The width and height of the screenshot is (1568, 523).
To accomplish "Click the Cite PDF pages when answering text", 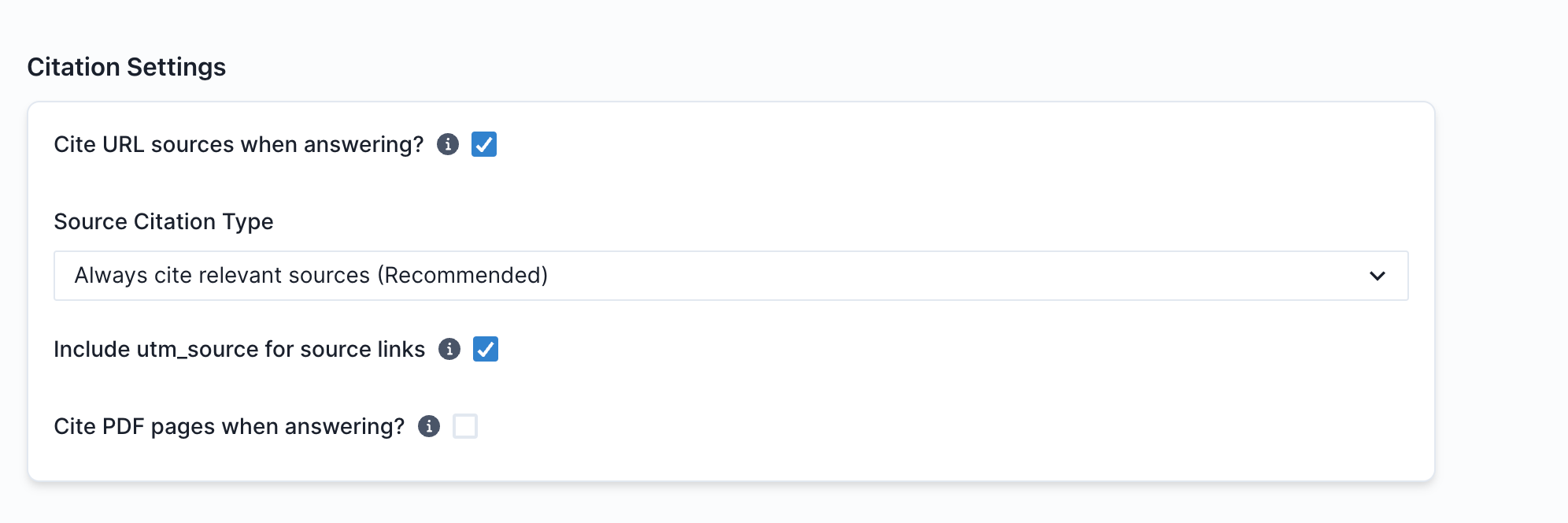I will pos(229,426).
